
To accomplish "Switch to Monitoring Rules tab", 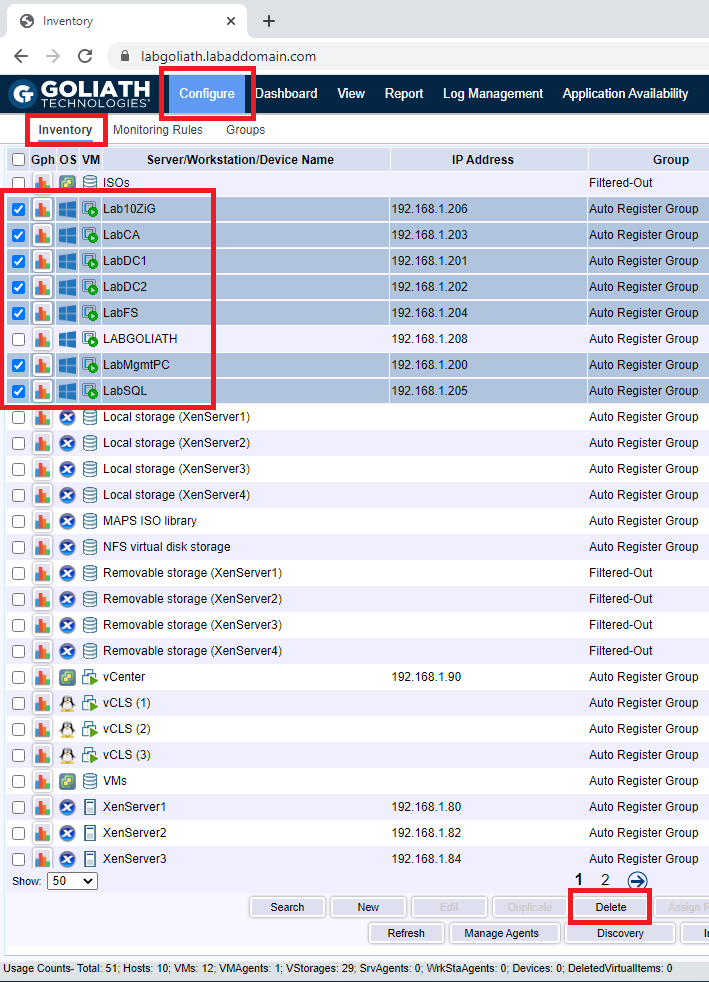I will pyautogui.click(x=158, y=130).
